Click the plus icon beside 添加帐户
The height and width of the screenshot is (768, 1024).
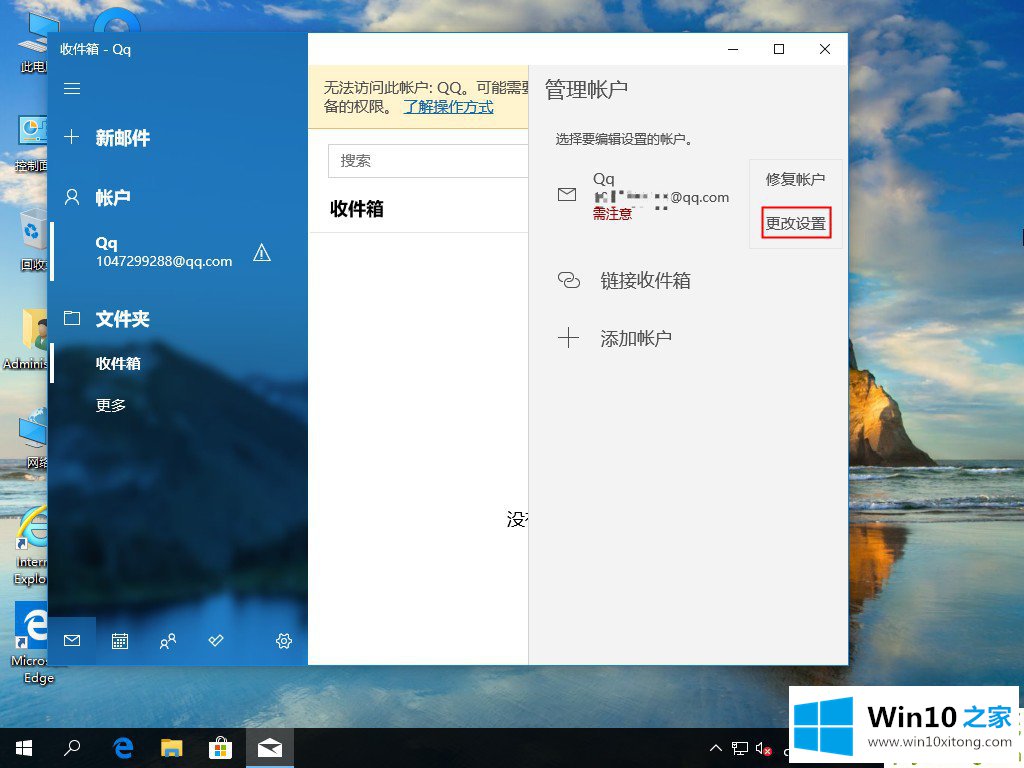pyautogui.click(x=568, y=338)
